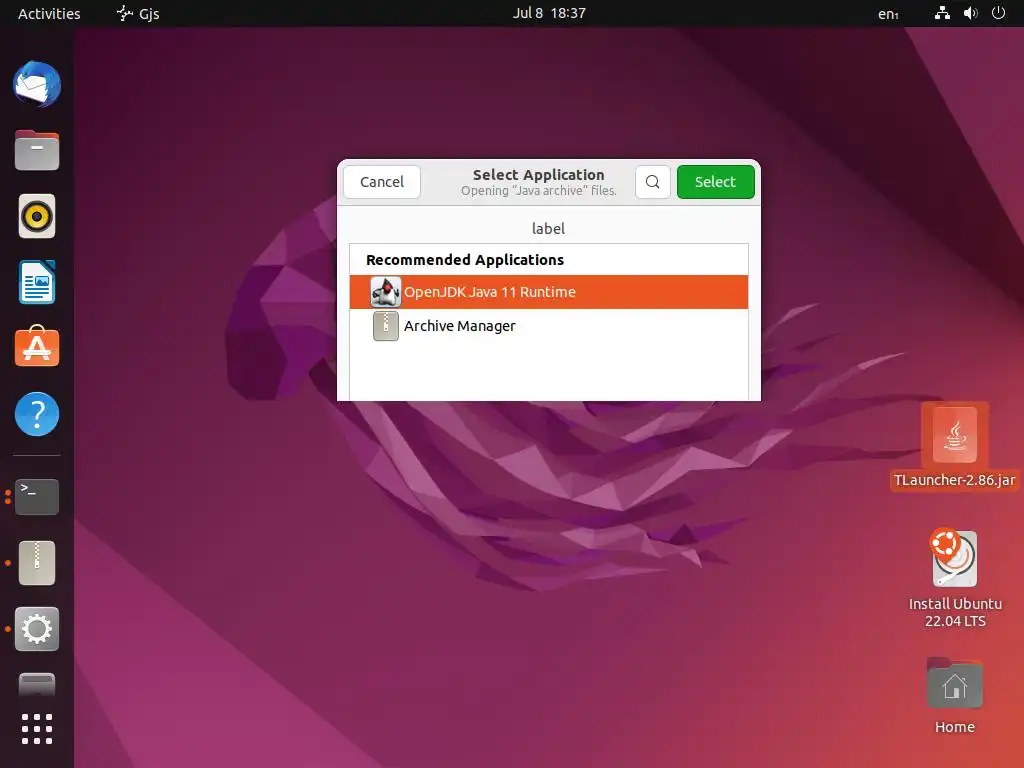The width and height of the screenshot is (1024, 768).
Task: Open the network status icon
Action: click(x=942, y=13)
